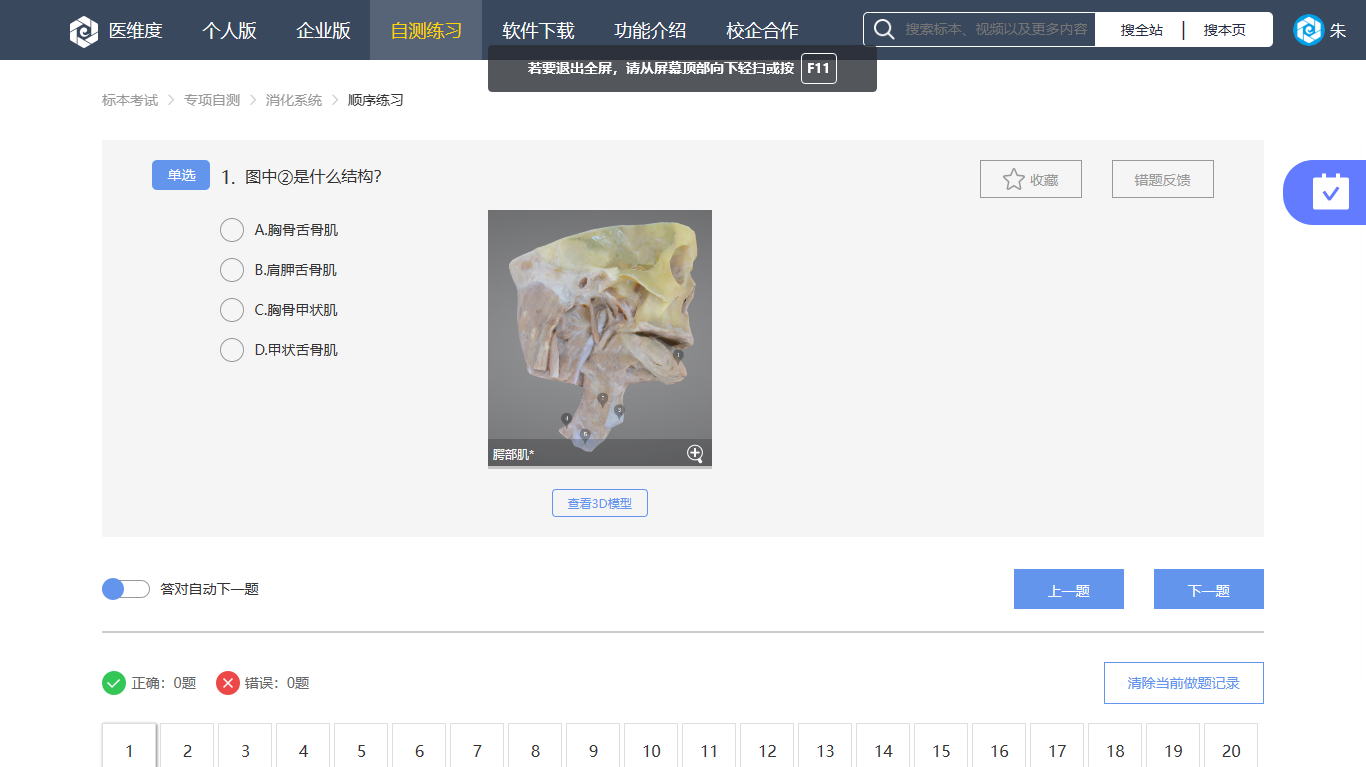Click the star icon on 收藏 button
The image size is (1366, 767).
[x=1014, y=179]
